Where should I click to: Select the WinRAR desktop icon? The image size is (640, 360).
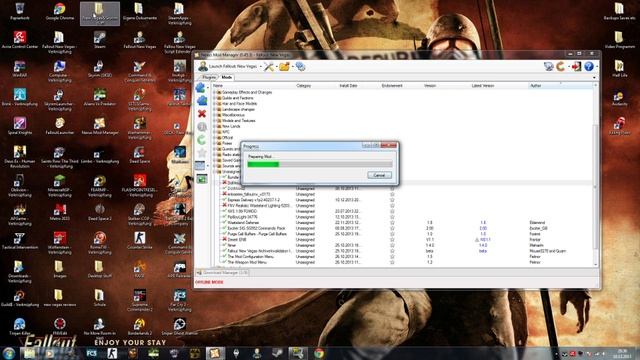coord(20,69)
